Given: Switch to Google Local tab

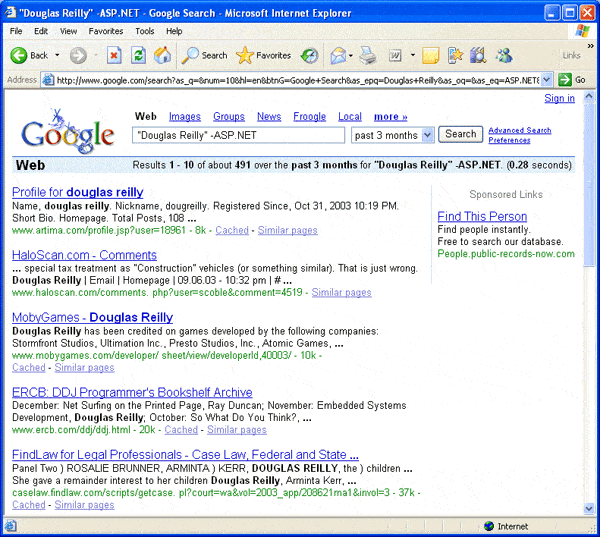Looking at the screenshot, I should tap(350, 117).
